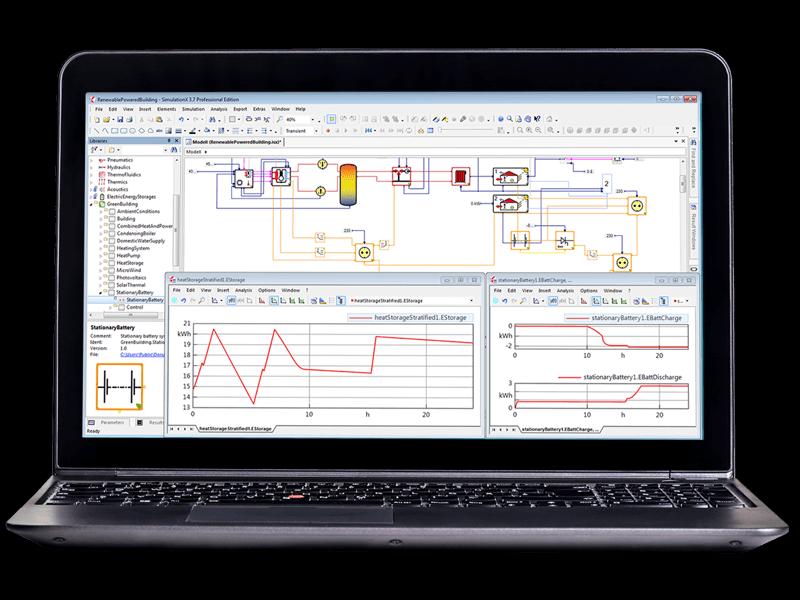Open the Extras menu
Image resolution: width=800 pixels, height=600 pixels.
tap(259, 109)
